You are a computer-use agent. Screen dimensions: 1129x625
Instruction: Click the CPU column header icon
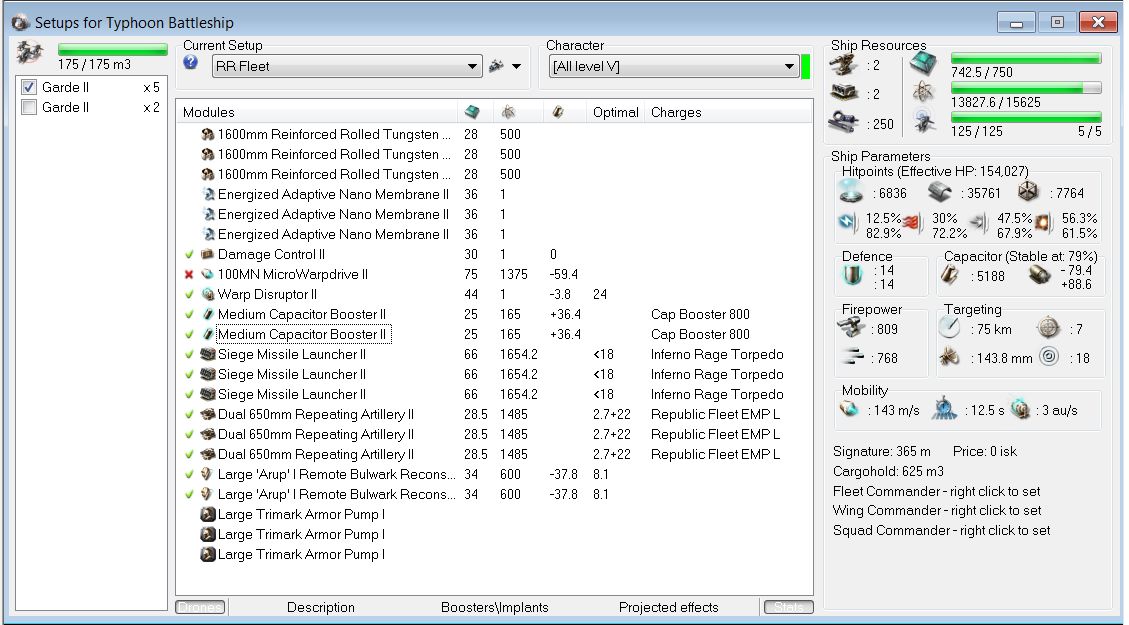[x=472, y=112]
